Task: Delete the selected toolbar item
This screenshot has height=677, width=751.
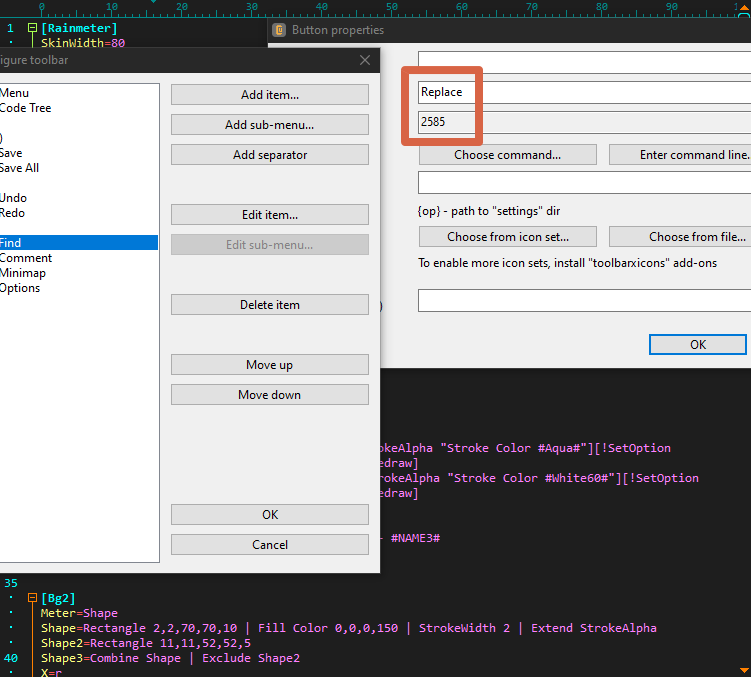Action: tap(270, 305)
